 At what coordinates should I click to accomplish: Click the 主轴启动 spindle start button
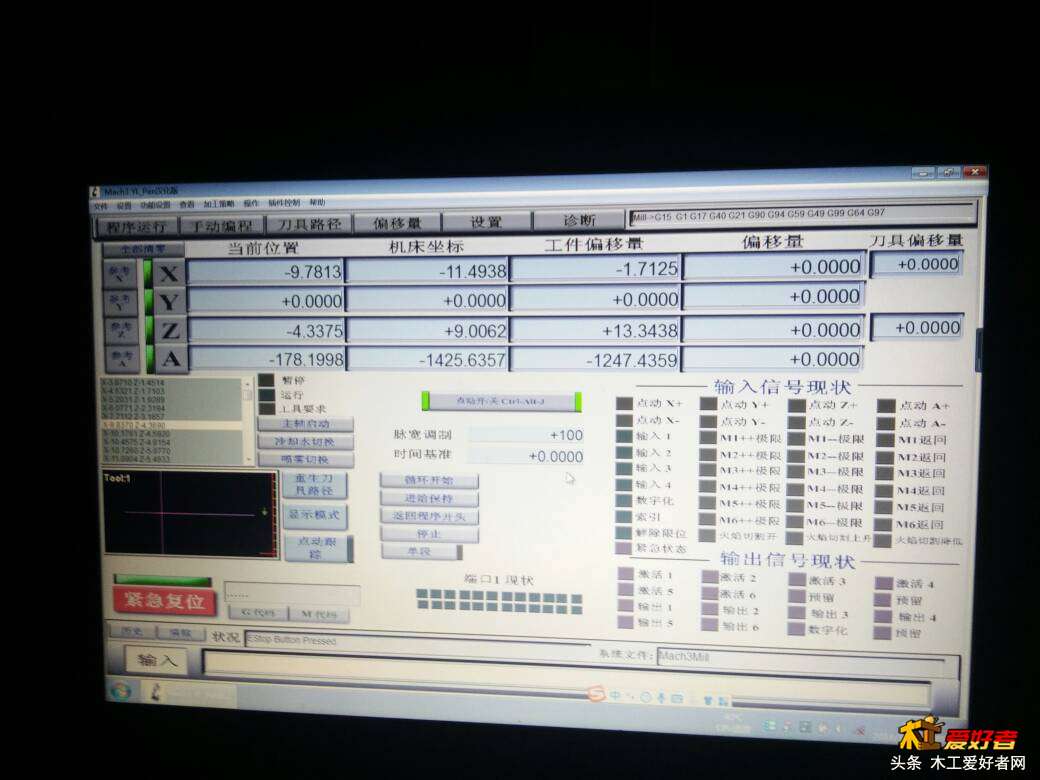coord(306,424)
